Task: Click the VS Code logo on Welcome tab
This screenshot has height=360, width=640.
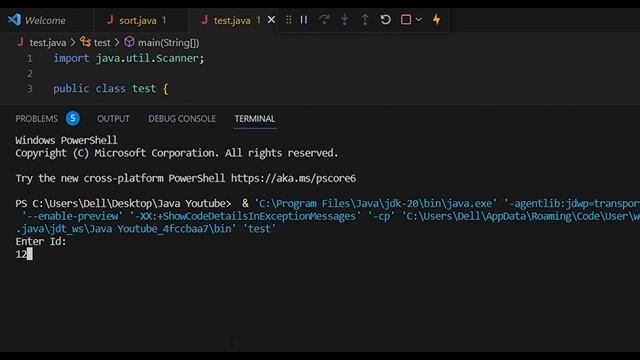Action: click(14, 19)
